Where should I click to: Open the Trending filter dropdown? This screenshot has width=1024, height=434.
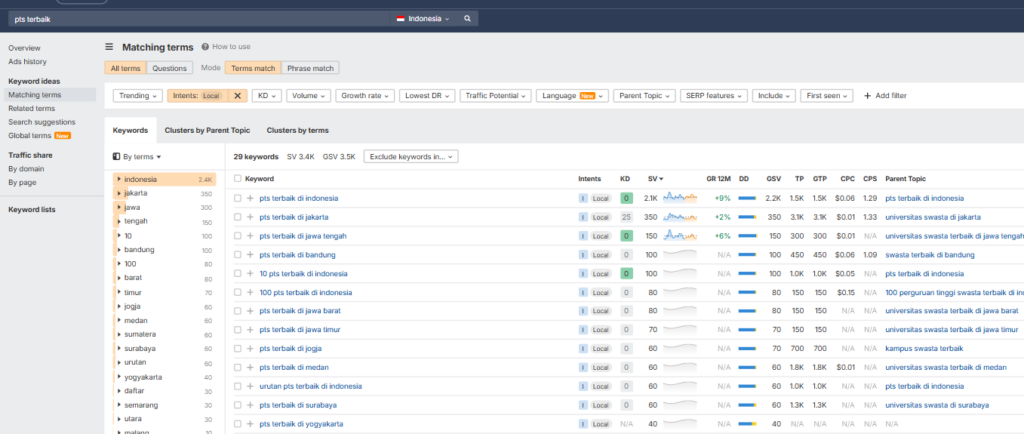(138, 96)
